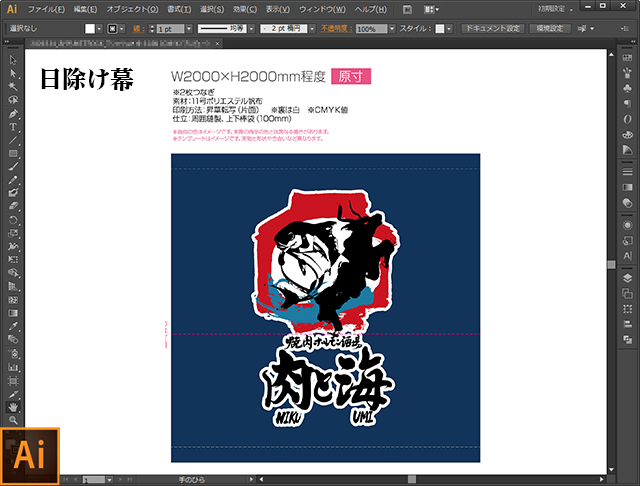Select the Pen tool
The width and height of the screenshot is (640, 486).
point(13,113)
